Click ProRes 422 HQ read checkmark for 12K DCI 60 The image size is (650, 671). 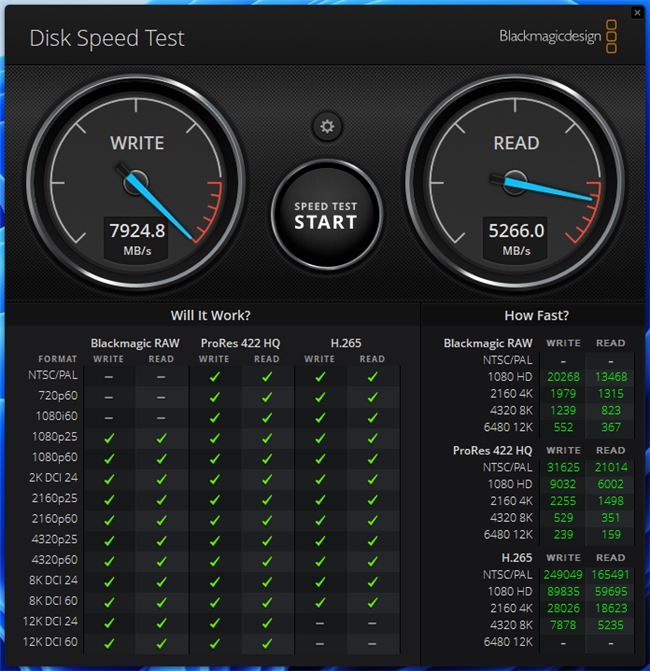tap(267, 643)
